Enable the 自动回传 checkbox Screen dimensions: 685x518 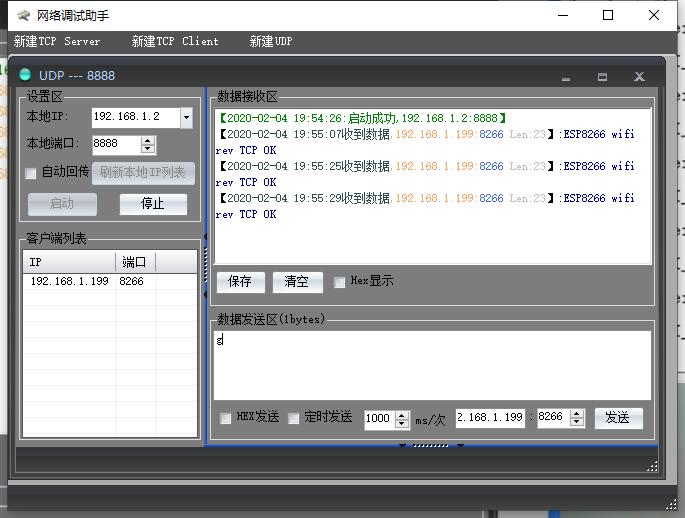click(31, 173)
